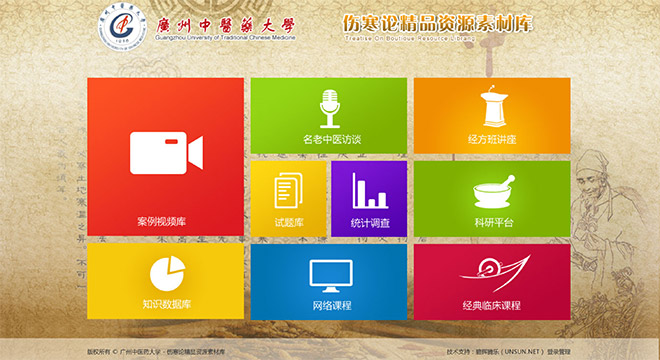
Task: Select the podium icon for 经方班讲座
Action: click(x=494, y=106)
